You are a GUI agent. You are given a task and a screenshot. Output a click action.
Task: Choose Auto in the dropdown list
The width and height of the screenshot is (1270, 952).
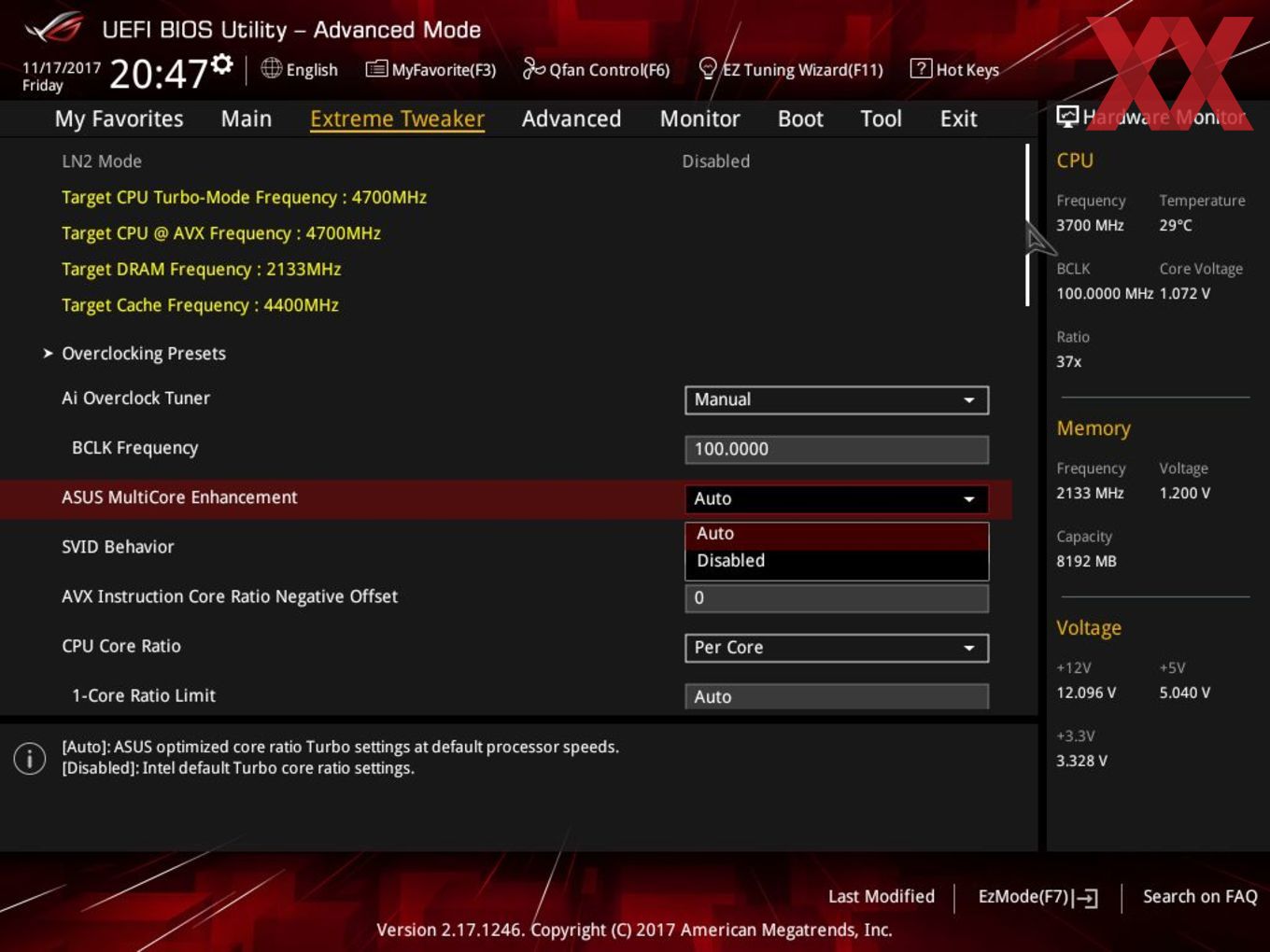pyautogui.click(x=837, y=534)
